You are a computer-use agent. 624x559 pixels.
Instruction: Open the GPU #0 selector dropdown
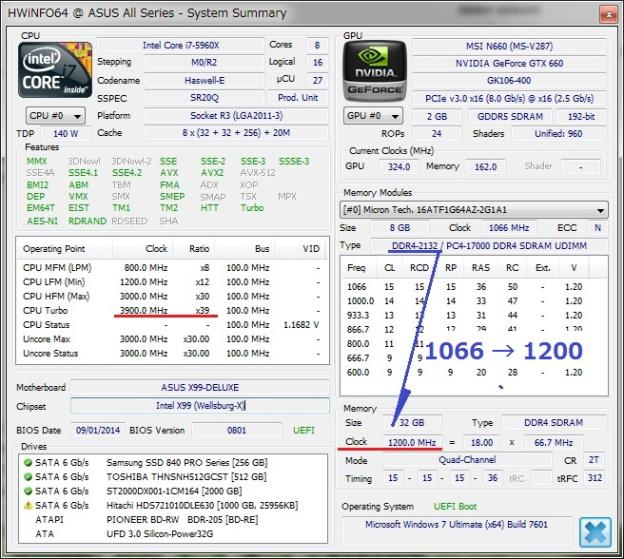click(x=373, y=116)
